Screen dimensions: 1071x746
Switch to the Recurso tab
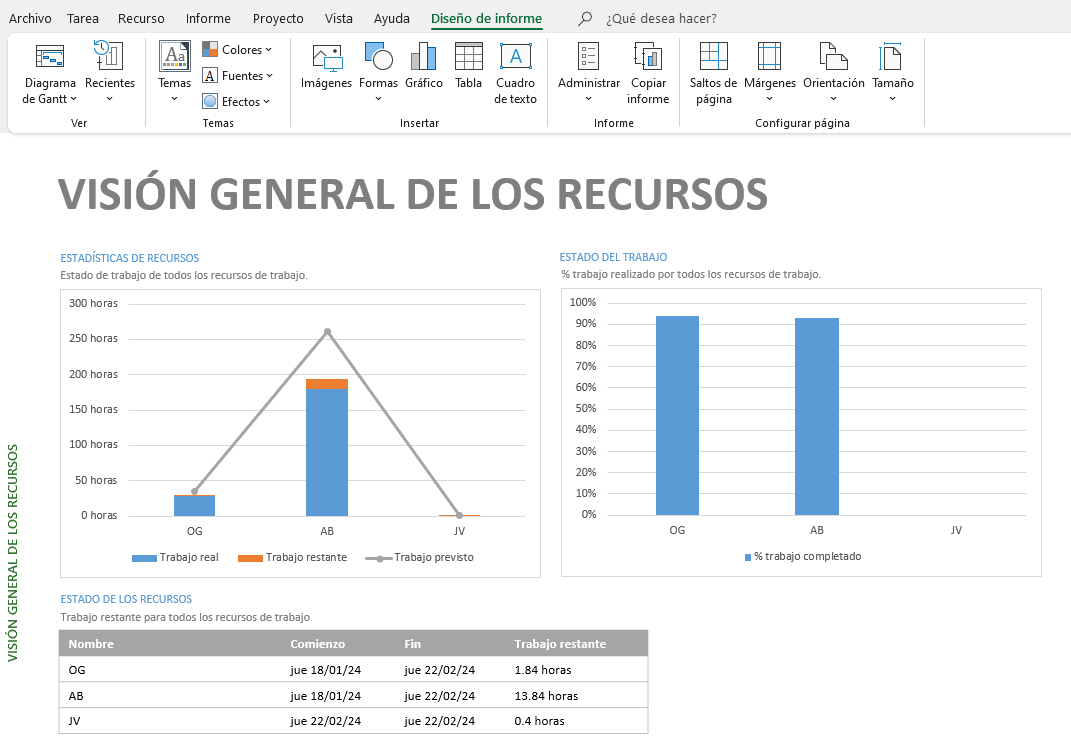click(141, 19)
